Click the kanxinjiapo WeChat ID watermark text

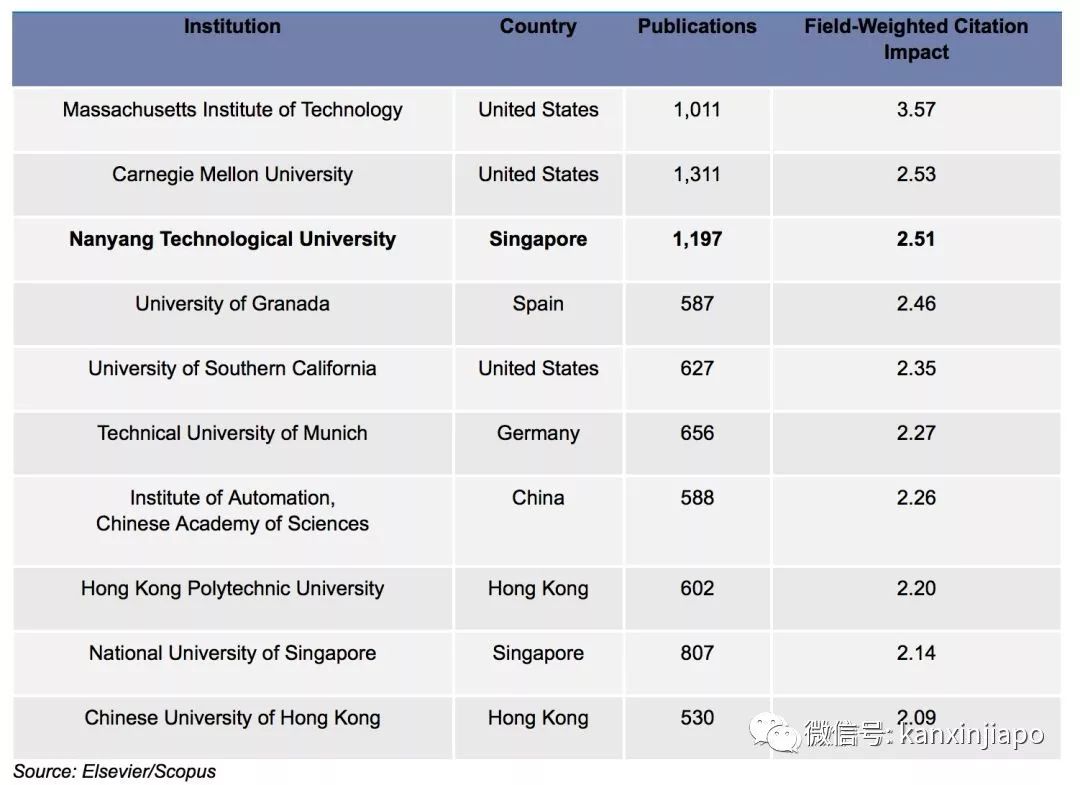tap(971, 735)
